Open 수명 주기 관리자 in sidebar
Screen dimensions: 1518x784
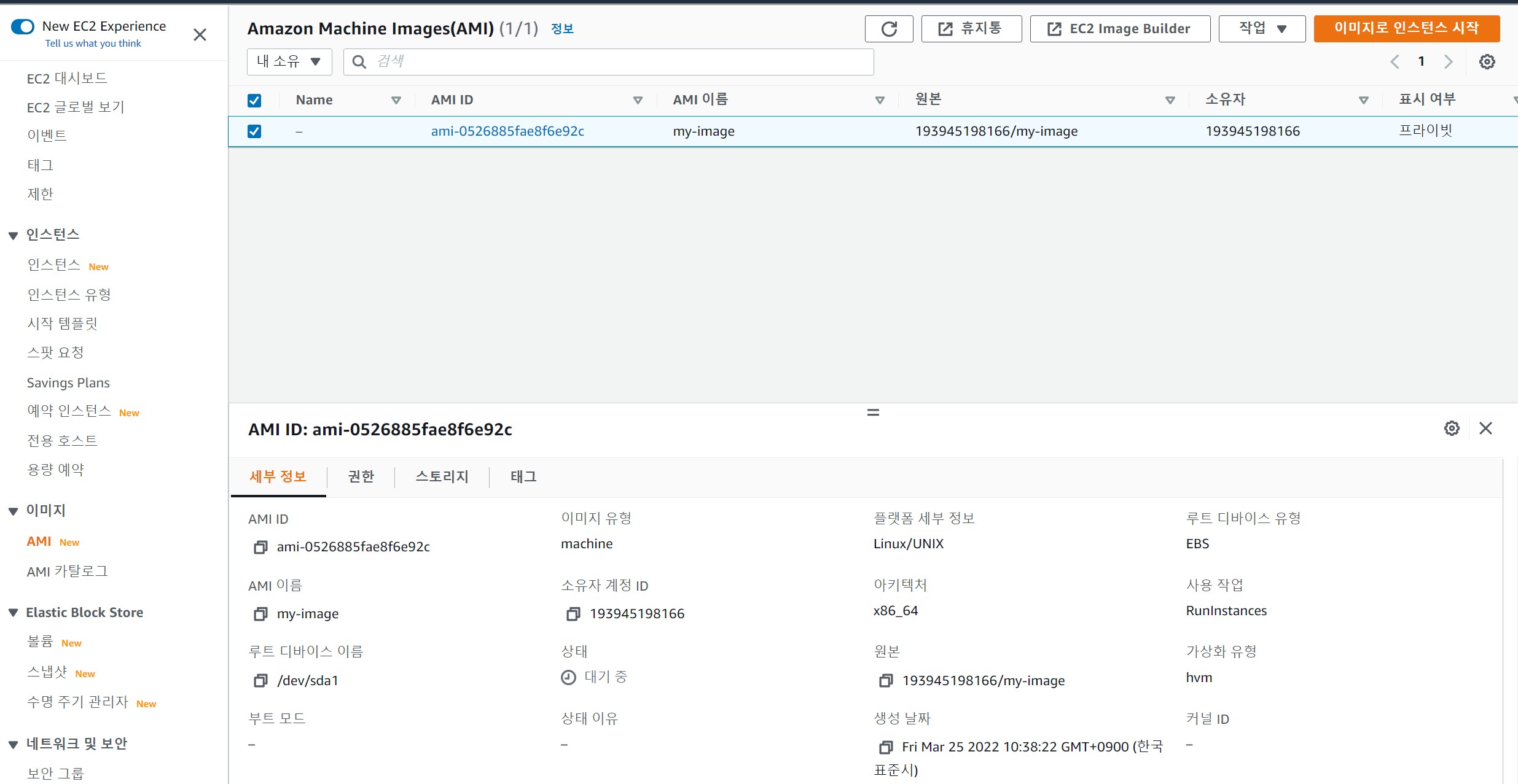(77, 702)
